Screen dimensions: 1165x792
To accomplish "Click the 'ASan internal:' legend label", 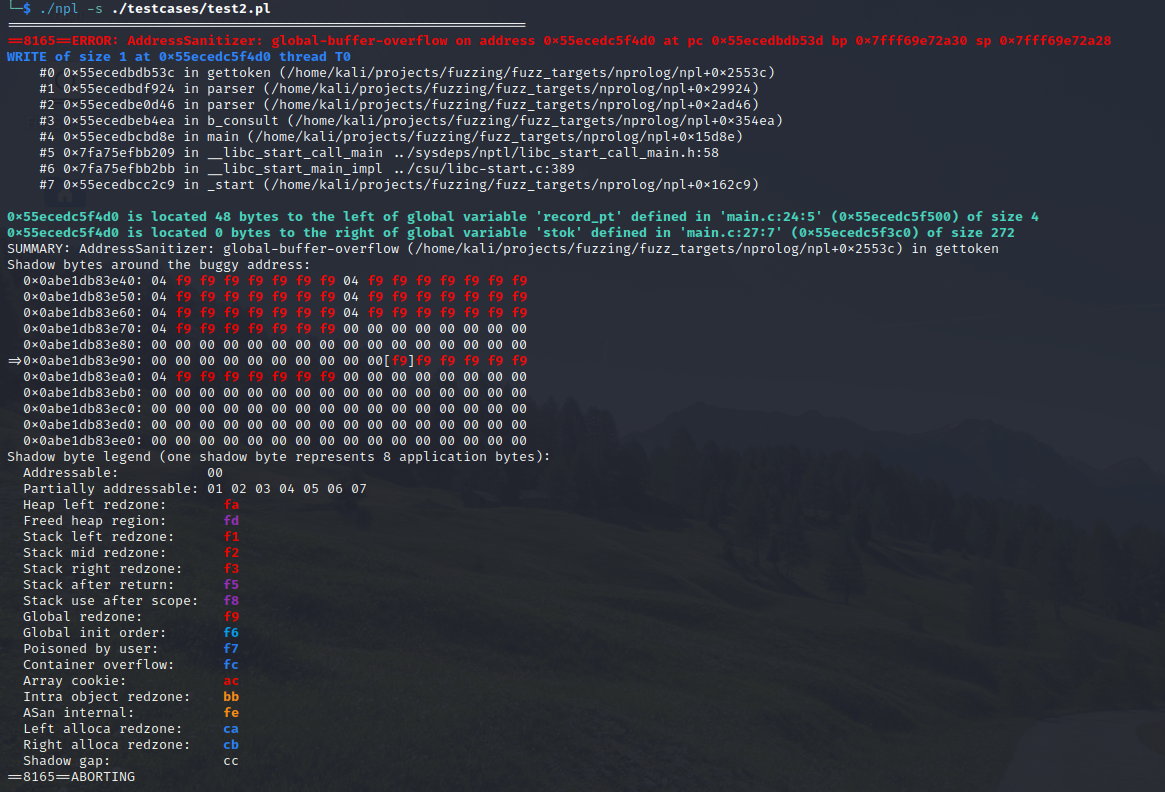I will pyautogui.click(x=79, y=712).
